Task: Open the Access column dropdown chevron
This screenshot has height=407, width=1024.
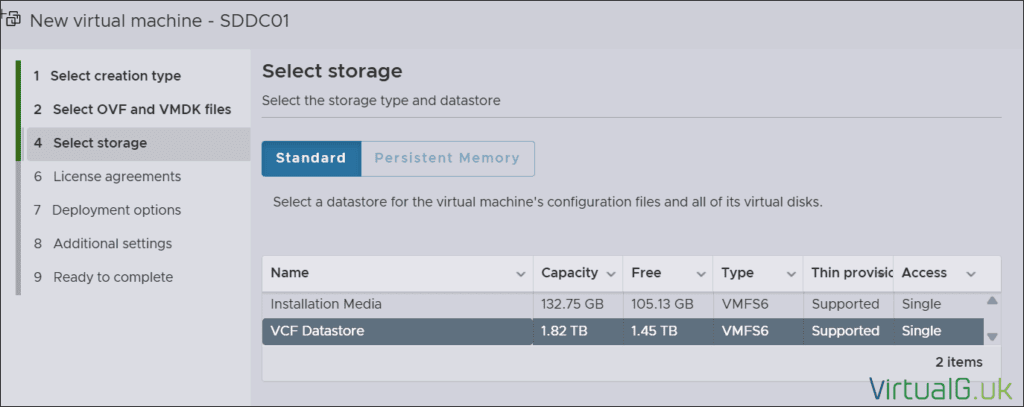Action: tap(970, 274)
